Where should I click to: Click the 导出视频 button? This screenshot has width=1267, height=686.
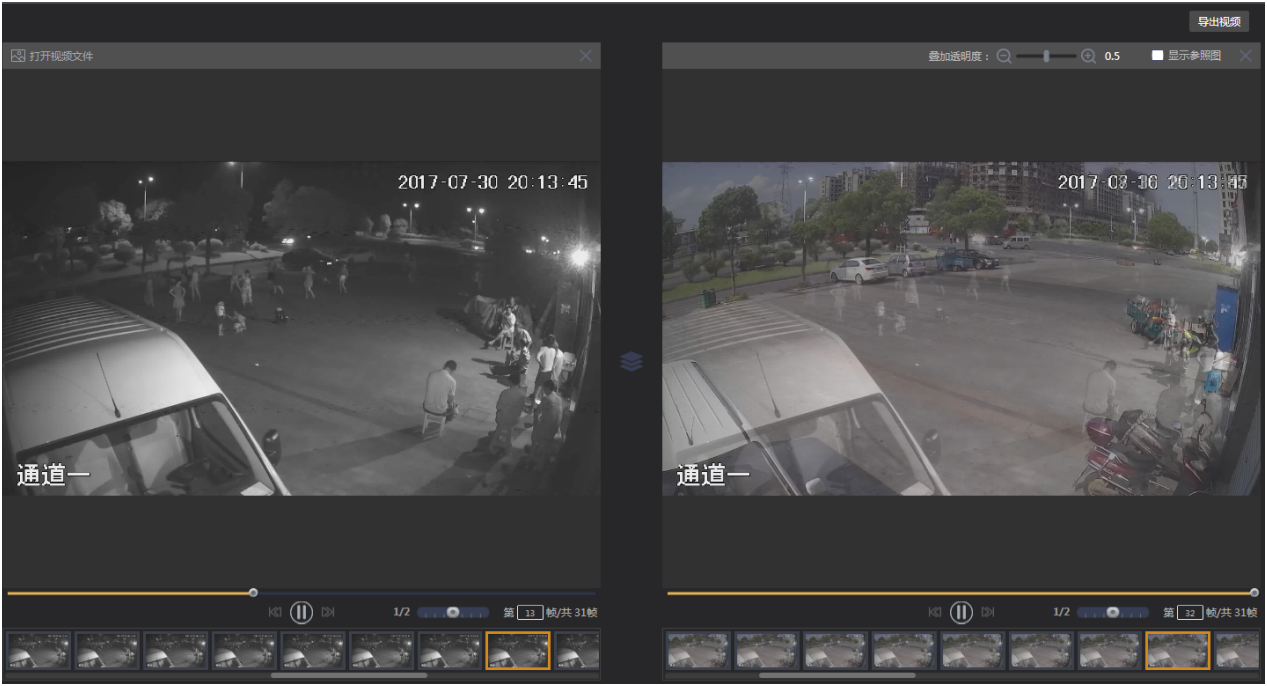pos(1219,22)
